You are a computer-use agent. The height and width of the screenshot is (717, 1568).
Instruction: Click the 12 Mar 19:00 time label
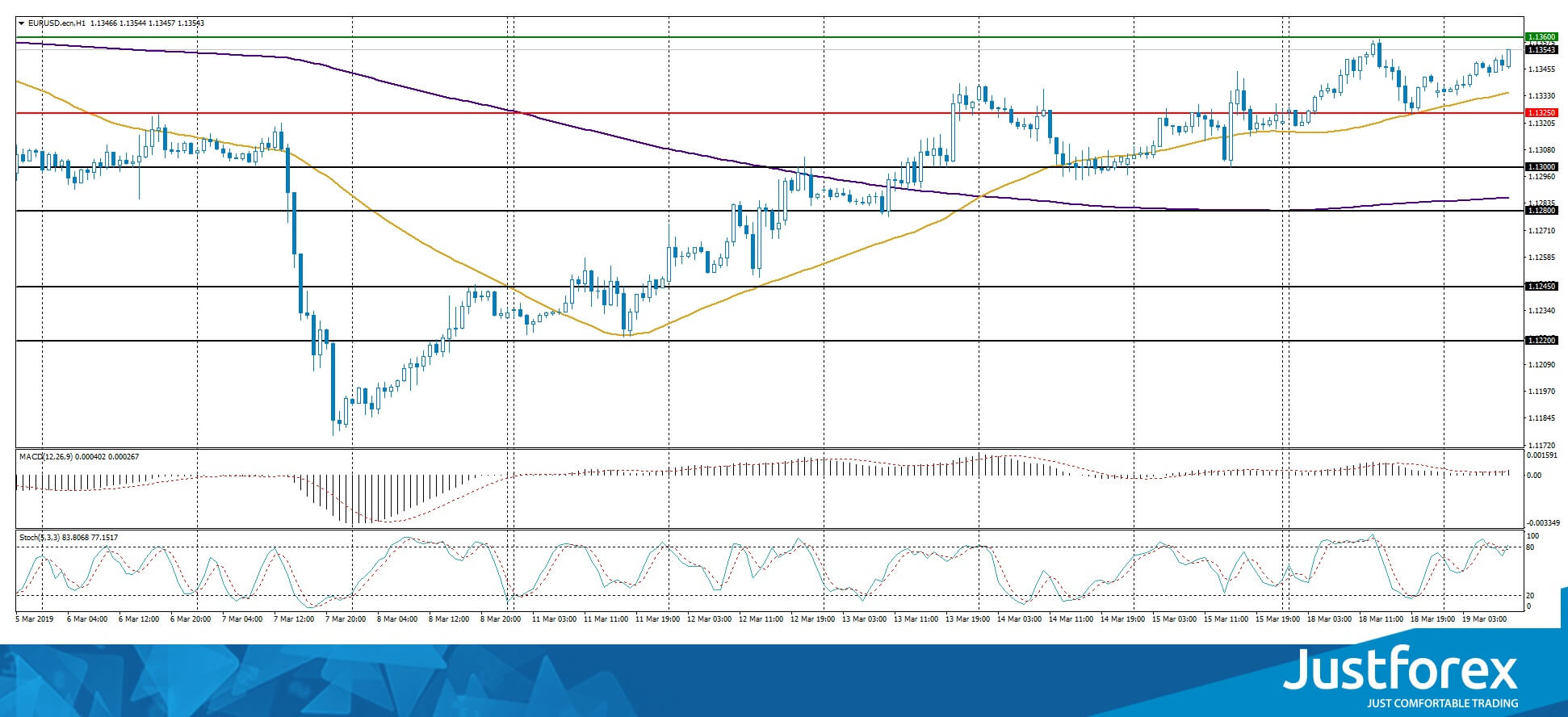813,619
